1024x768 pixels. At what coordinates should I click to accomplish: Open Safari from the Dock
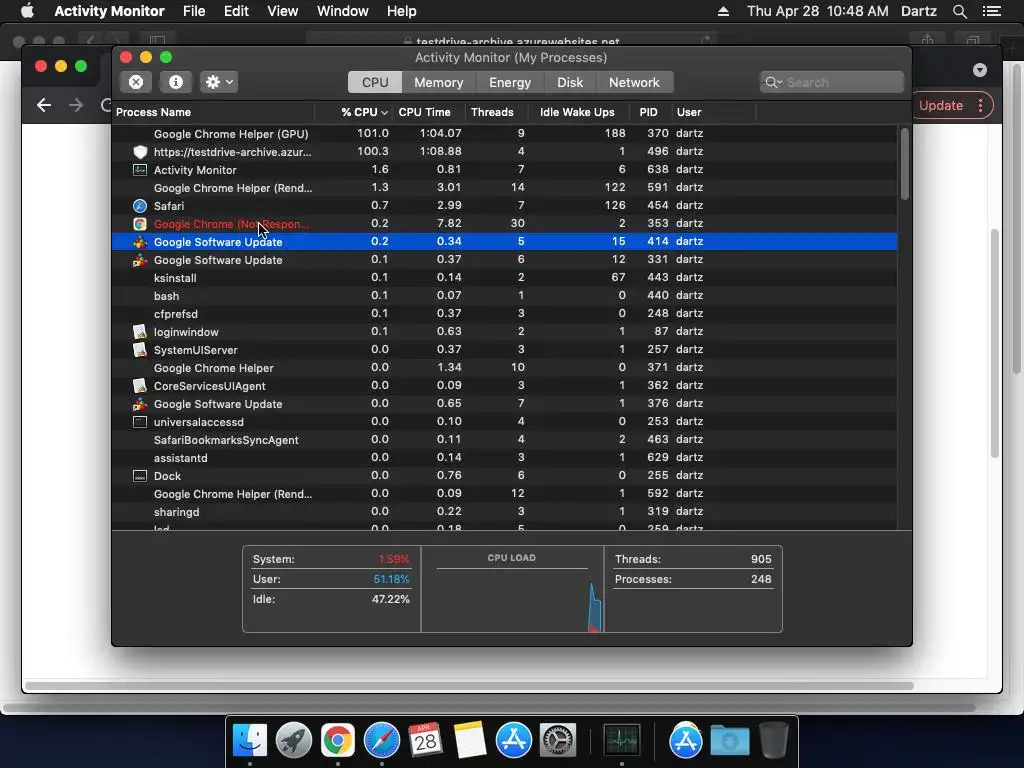coord(382,740)
